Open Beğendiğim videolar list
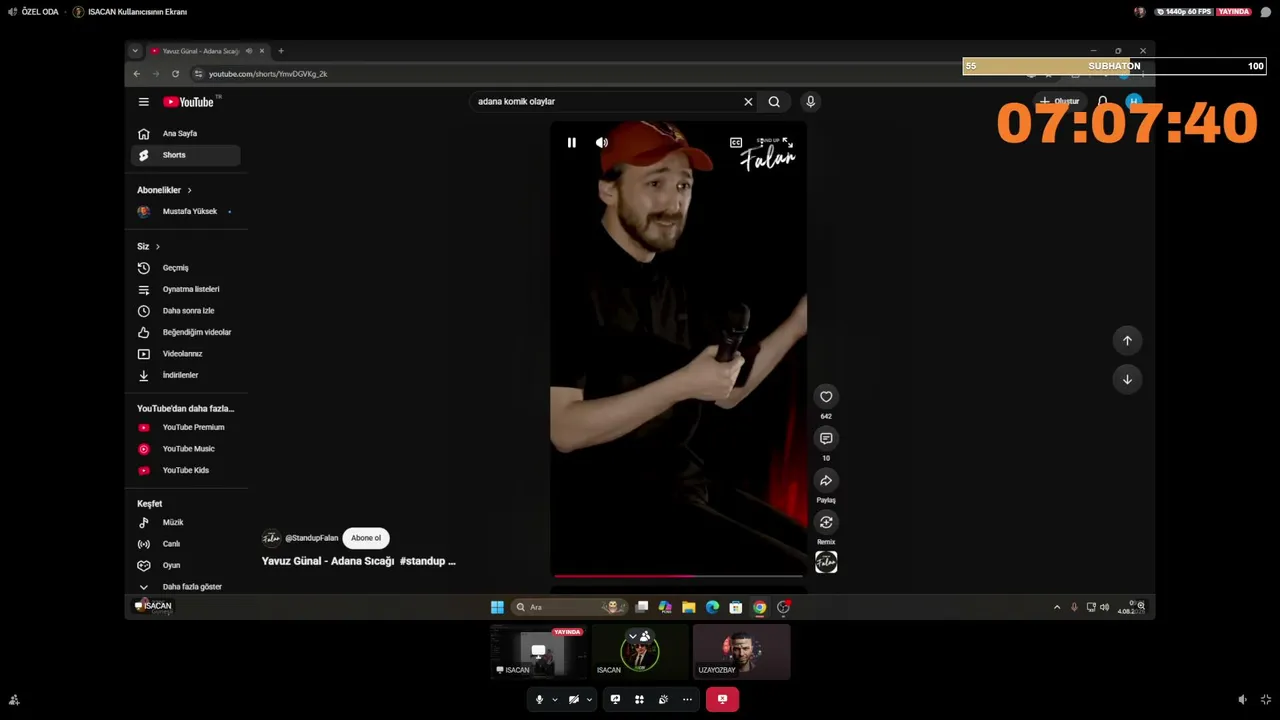 [x=186, y=332]
